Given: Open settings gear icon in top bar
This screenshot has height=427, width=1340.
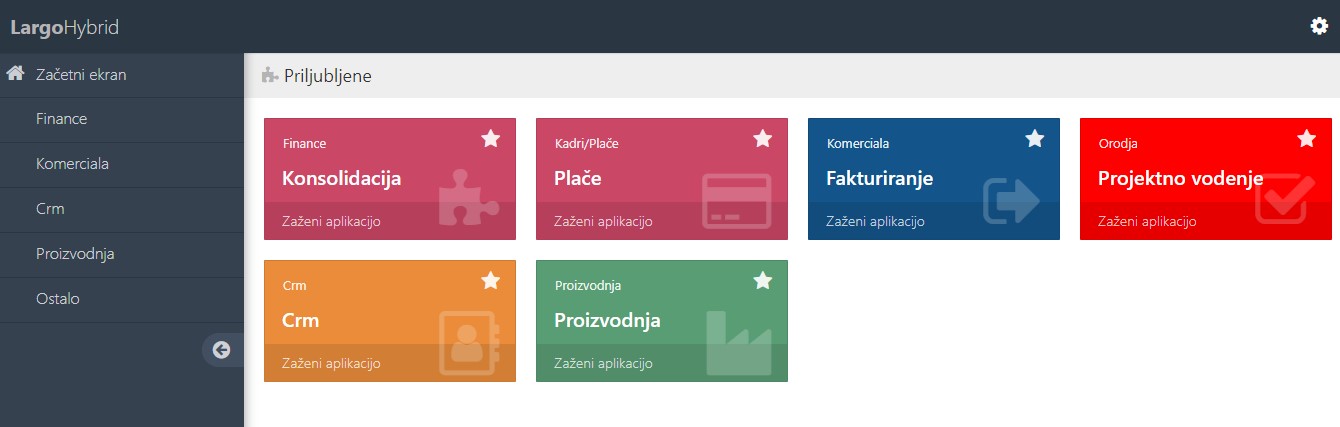Looking at the screenshot, I should click(x=1319, y=26).
